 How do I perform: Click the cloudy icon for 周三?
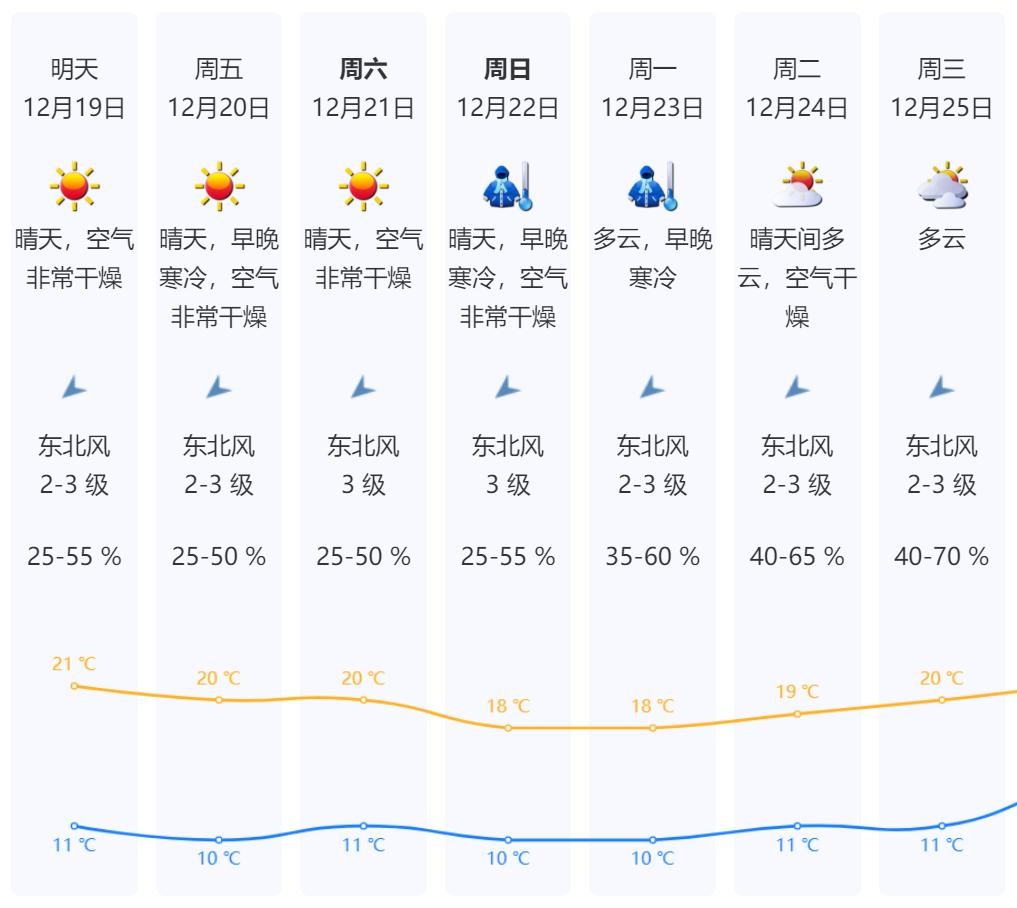tap(942, 186)
